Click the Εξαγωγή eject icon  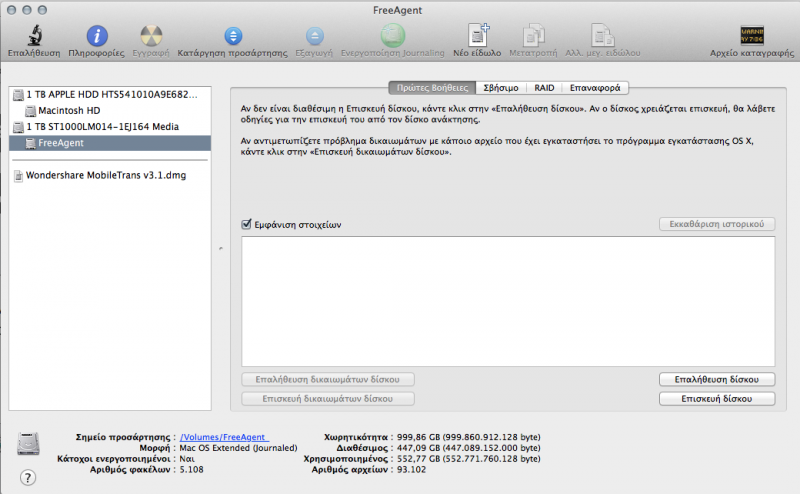314,36
